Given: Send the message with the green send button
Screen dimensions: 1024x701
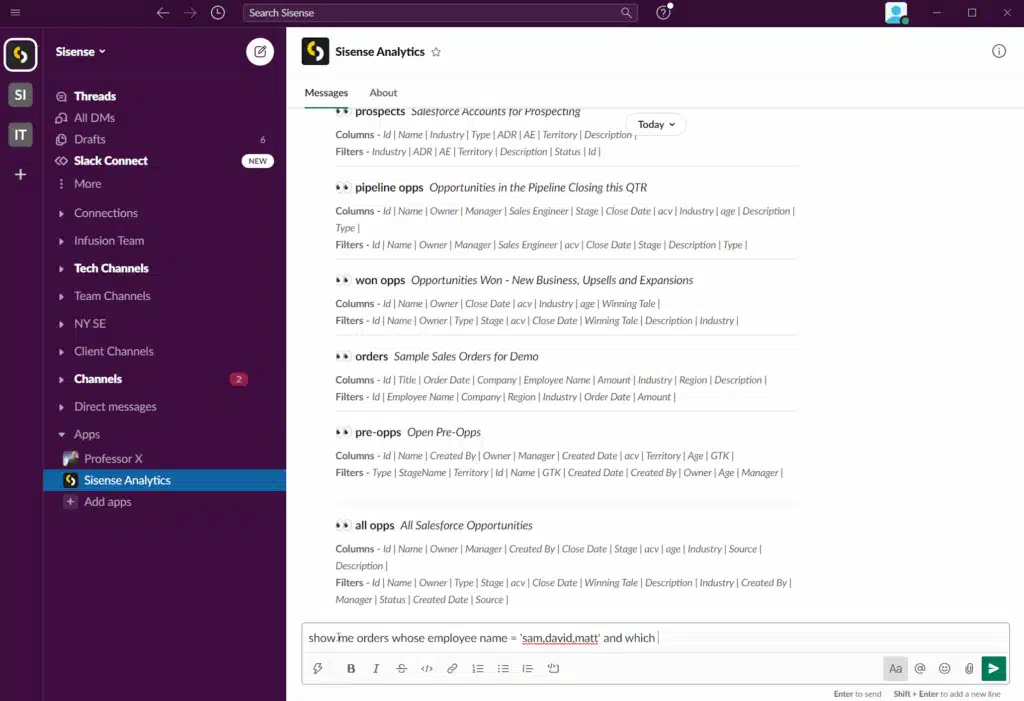Looking at the screenshot, I should point(993,668).
